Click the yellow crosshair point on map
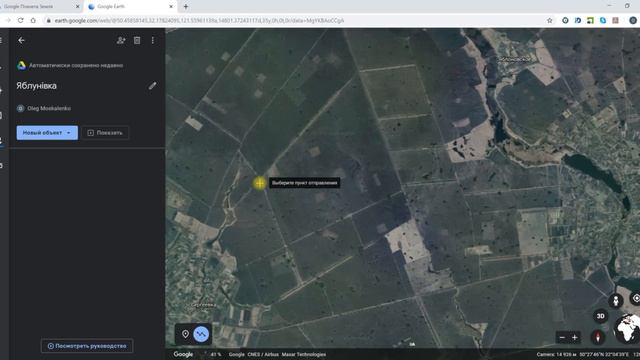640x360 pixels. (x=260, y=183)
